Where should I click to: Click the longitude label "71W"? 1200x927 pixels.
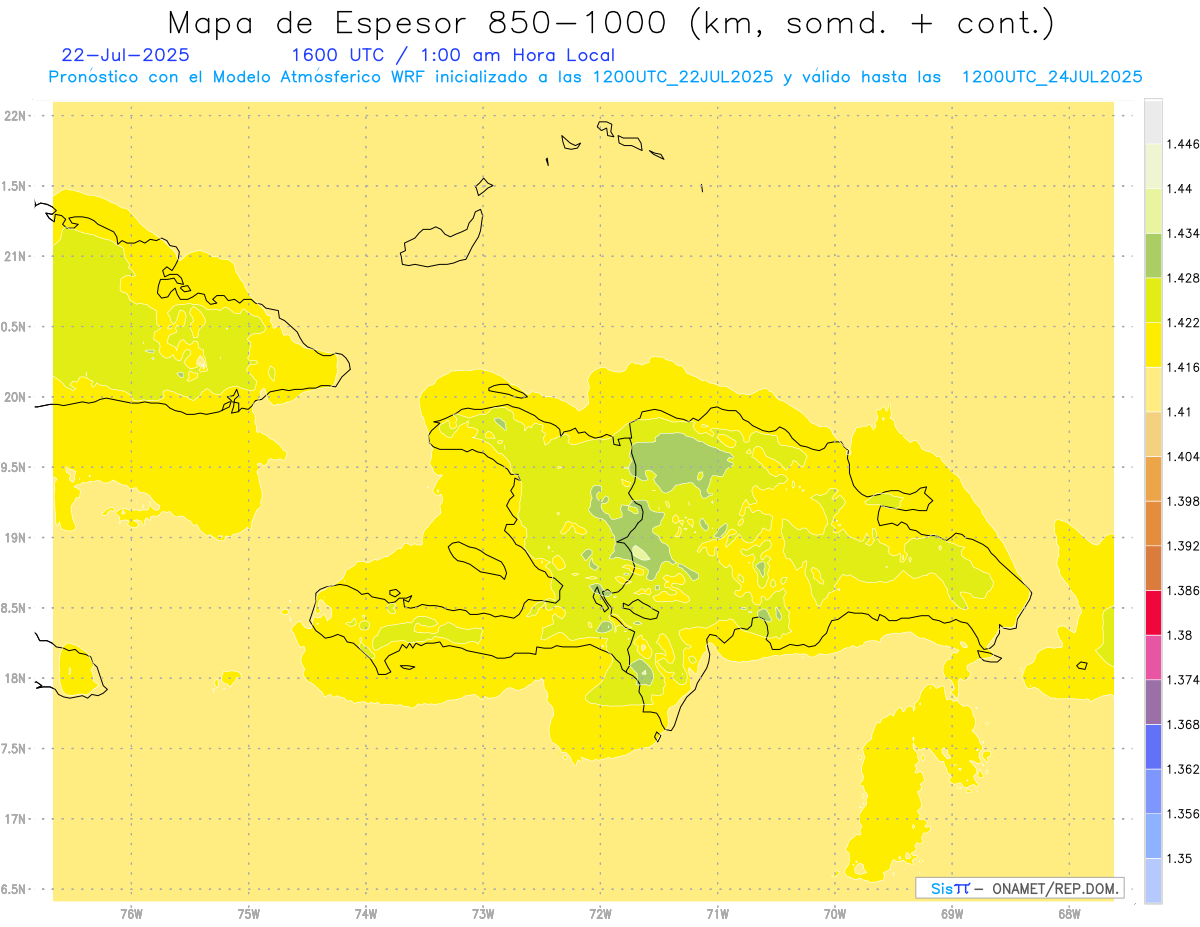(717, 913)
